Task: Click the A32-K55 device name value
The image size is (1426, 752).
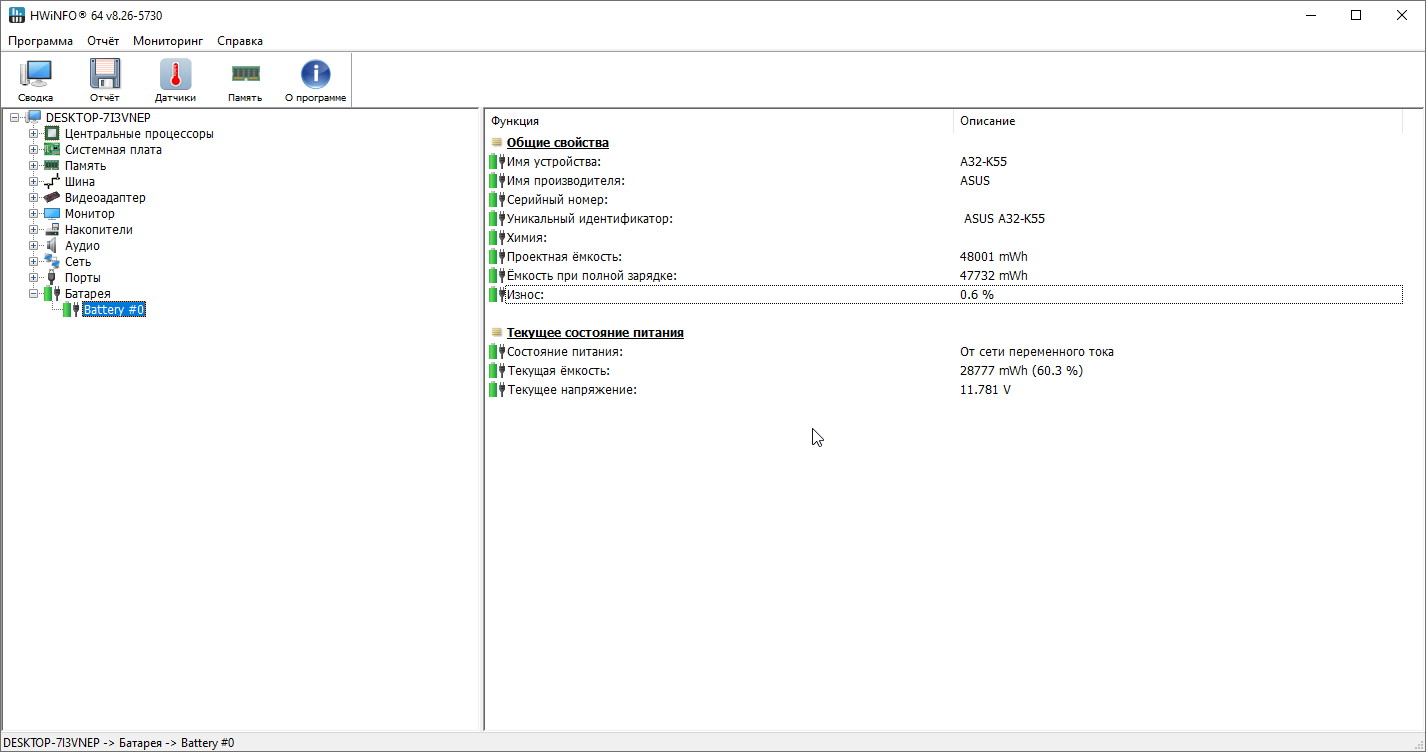Action: point(984,161)
